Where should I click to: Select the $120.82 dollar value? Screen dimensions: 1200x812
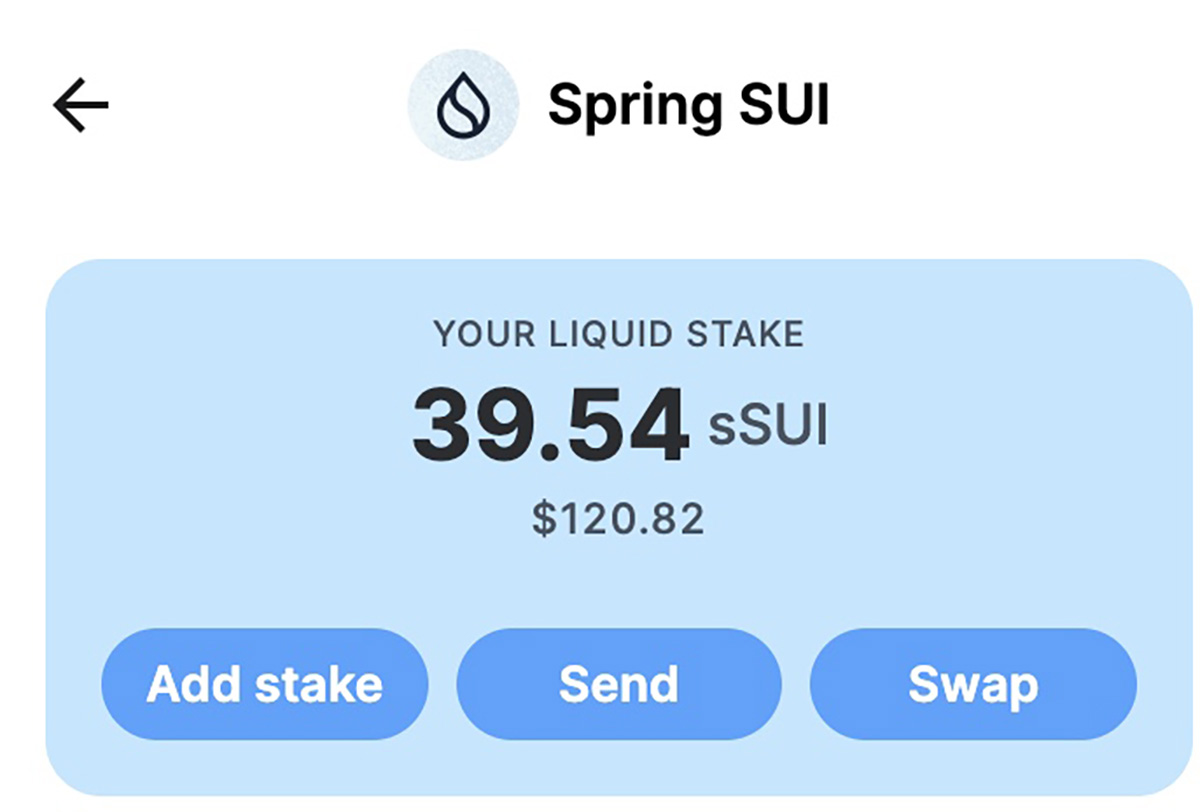(618, 519)
